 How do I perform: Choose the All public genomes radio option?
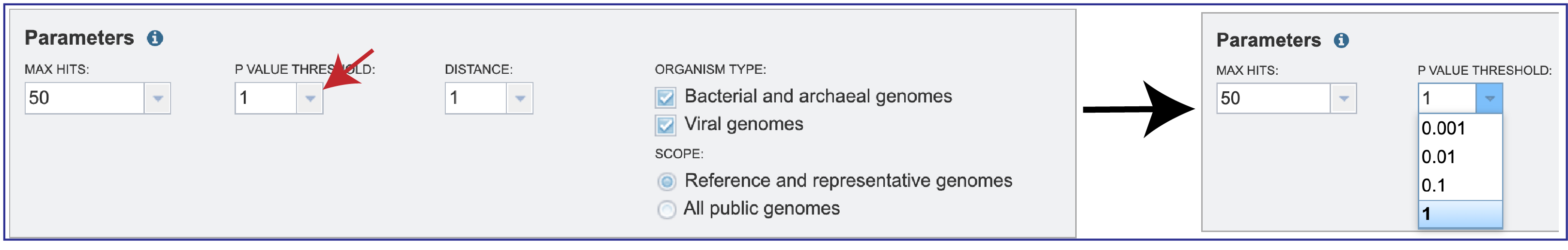tap(667, 210)
